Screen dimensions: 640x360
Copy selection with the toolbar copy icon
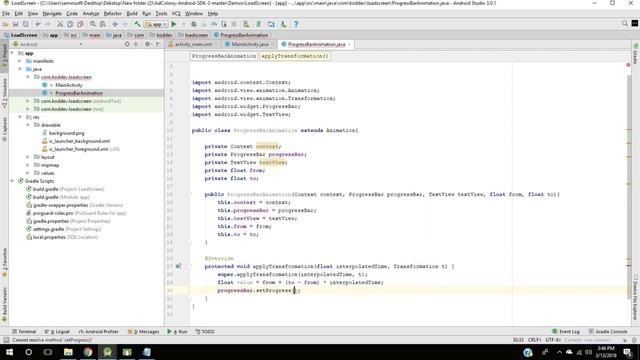click(x=70, y=24)
